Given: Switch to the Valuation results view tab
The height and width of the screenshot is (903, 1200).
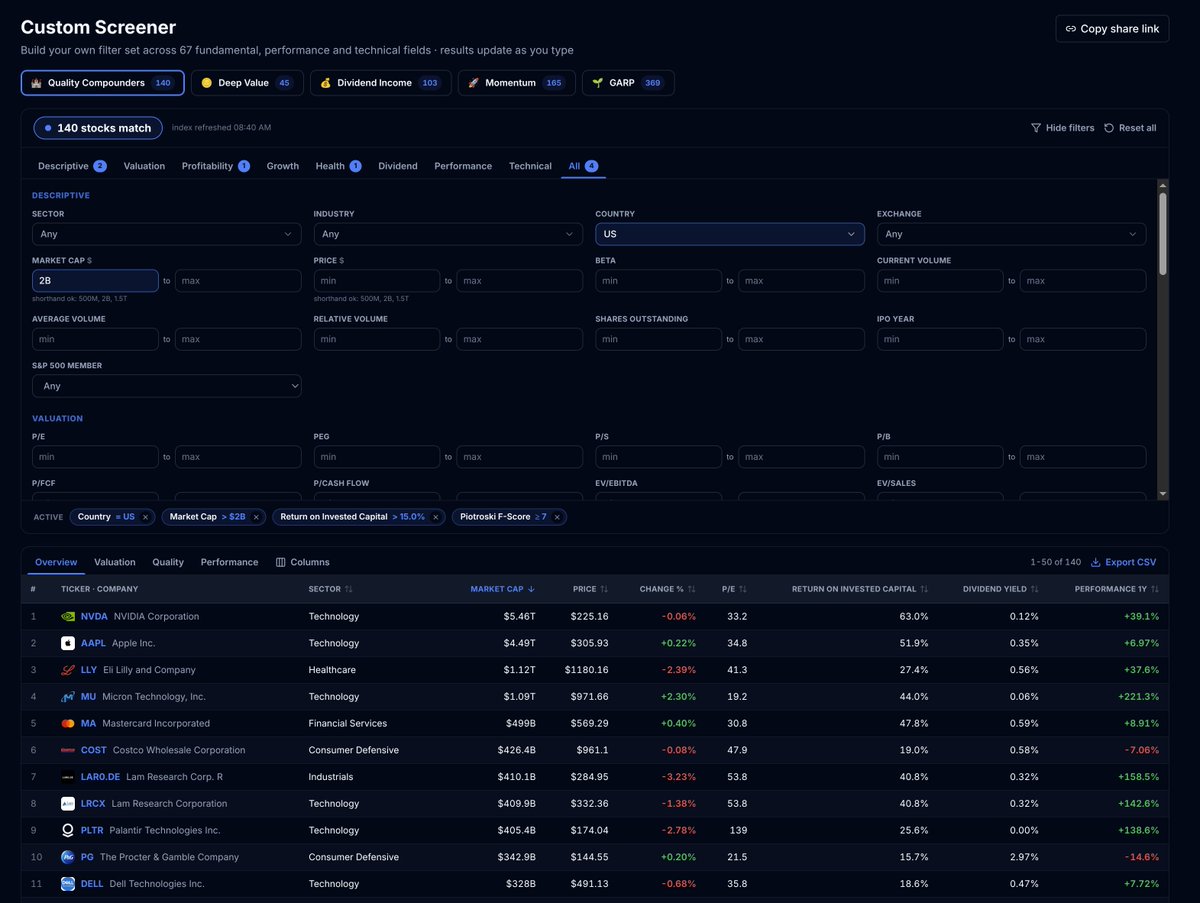Looking at the screenshot, I should 115,562.
